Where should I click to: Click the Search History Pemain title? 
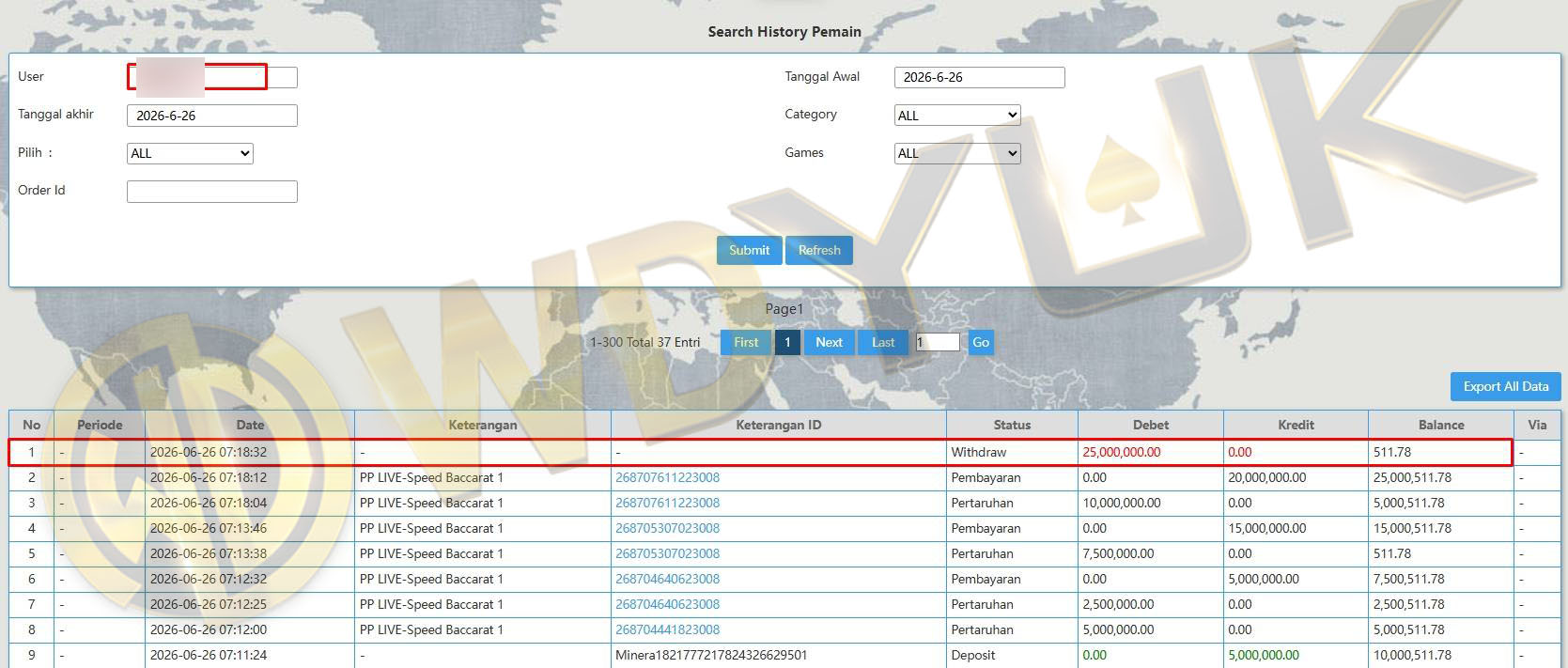pos(784,32)
